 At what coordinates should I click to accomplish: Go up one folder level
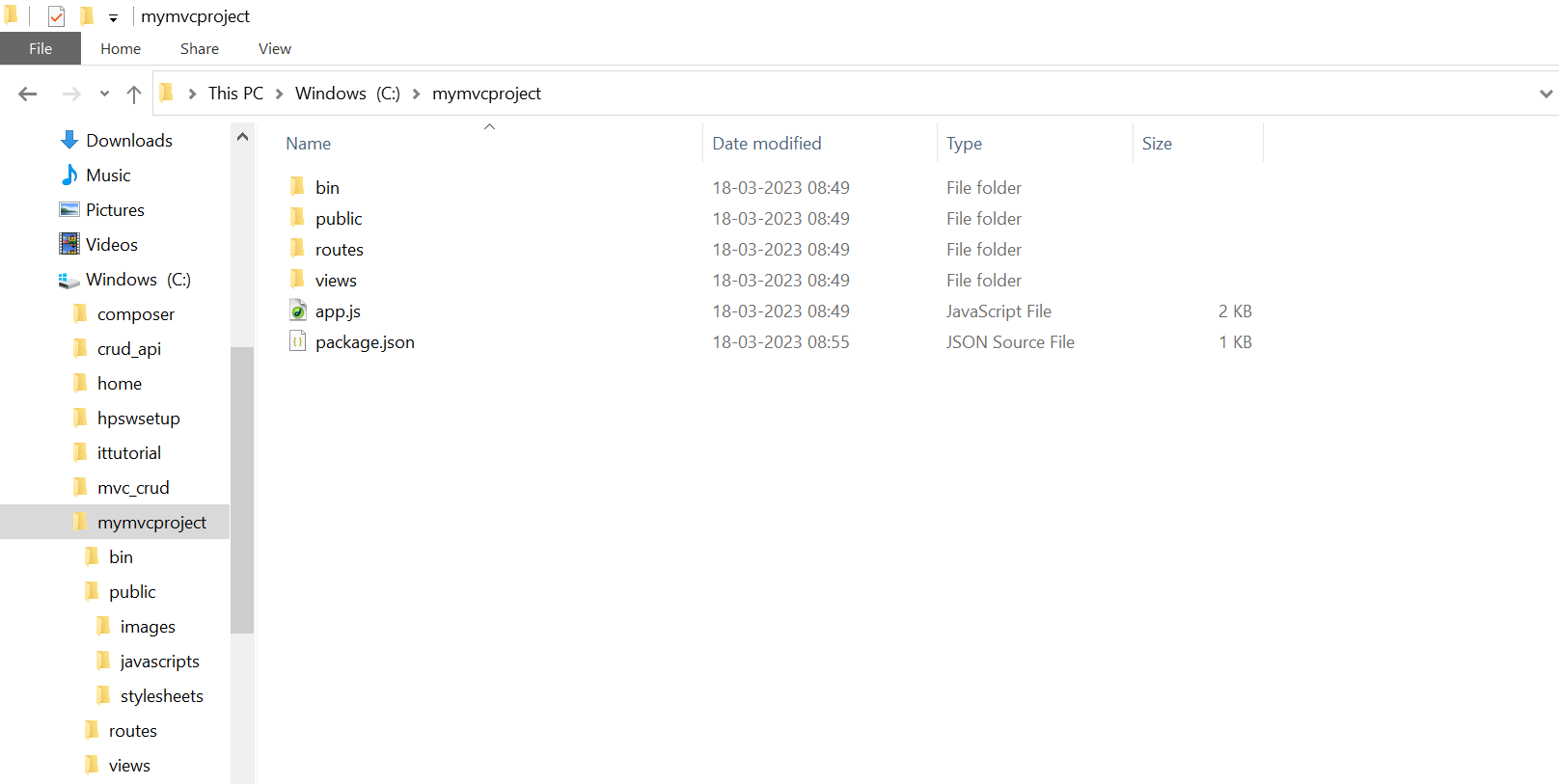pos(134,94)
